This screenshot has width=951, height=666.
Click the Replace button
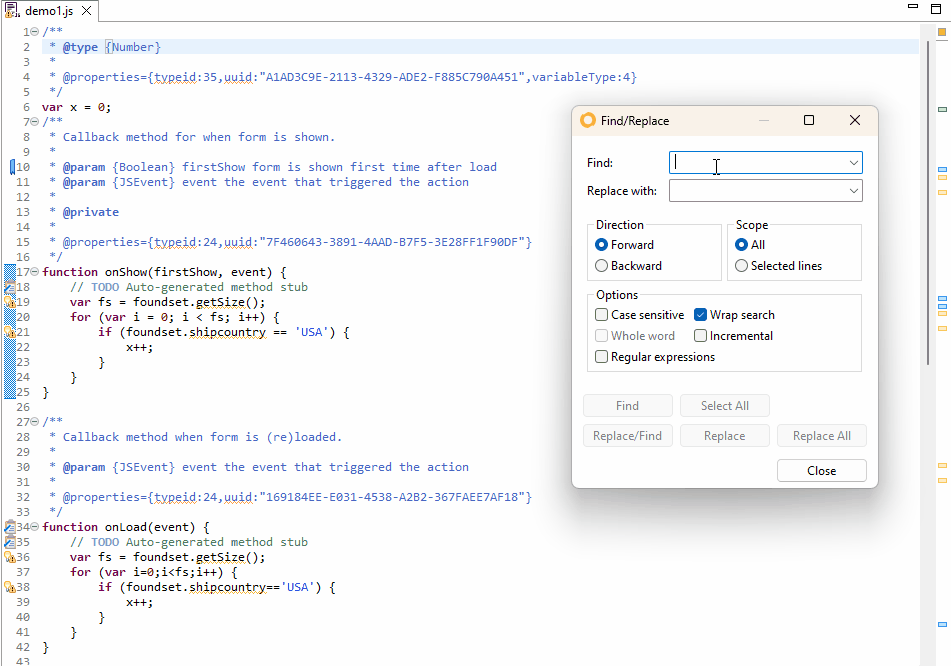725,436
